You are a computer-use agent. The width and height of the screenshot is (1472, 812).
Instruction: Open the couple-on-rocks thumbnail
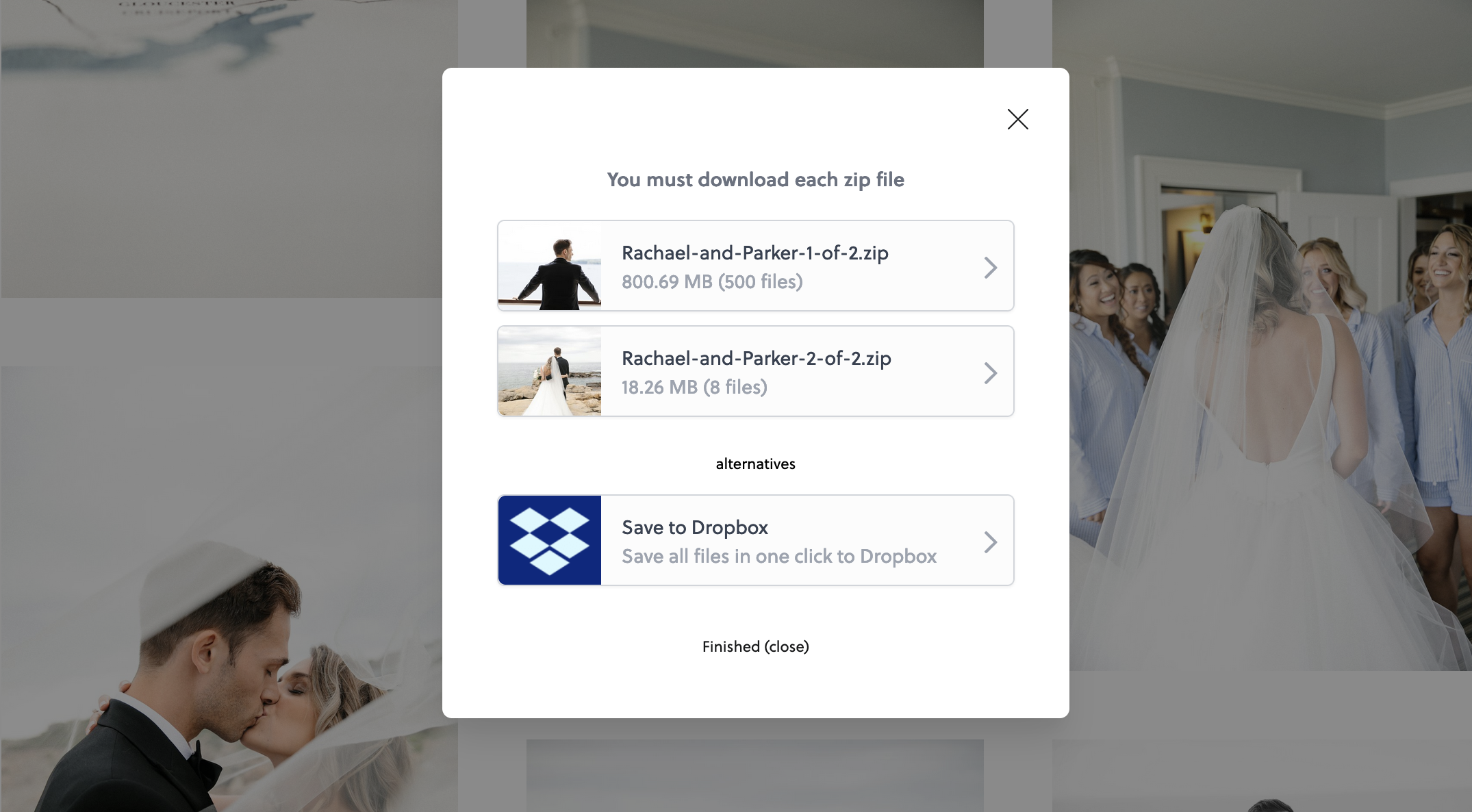[x=550, y=371]
